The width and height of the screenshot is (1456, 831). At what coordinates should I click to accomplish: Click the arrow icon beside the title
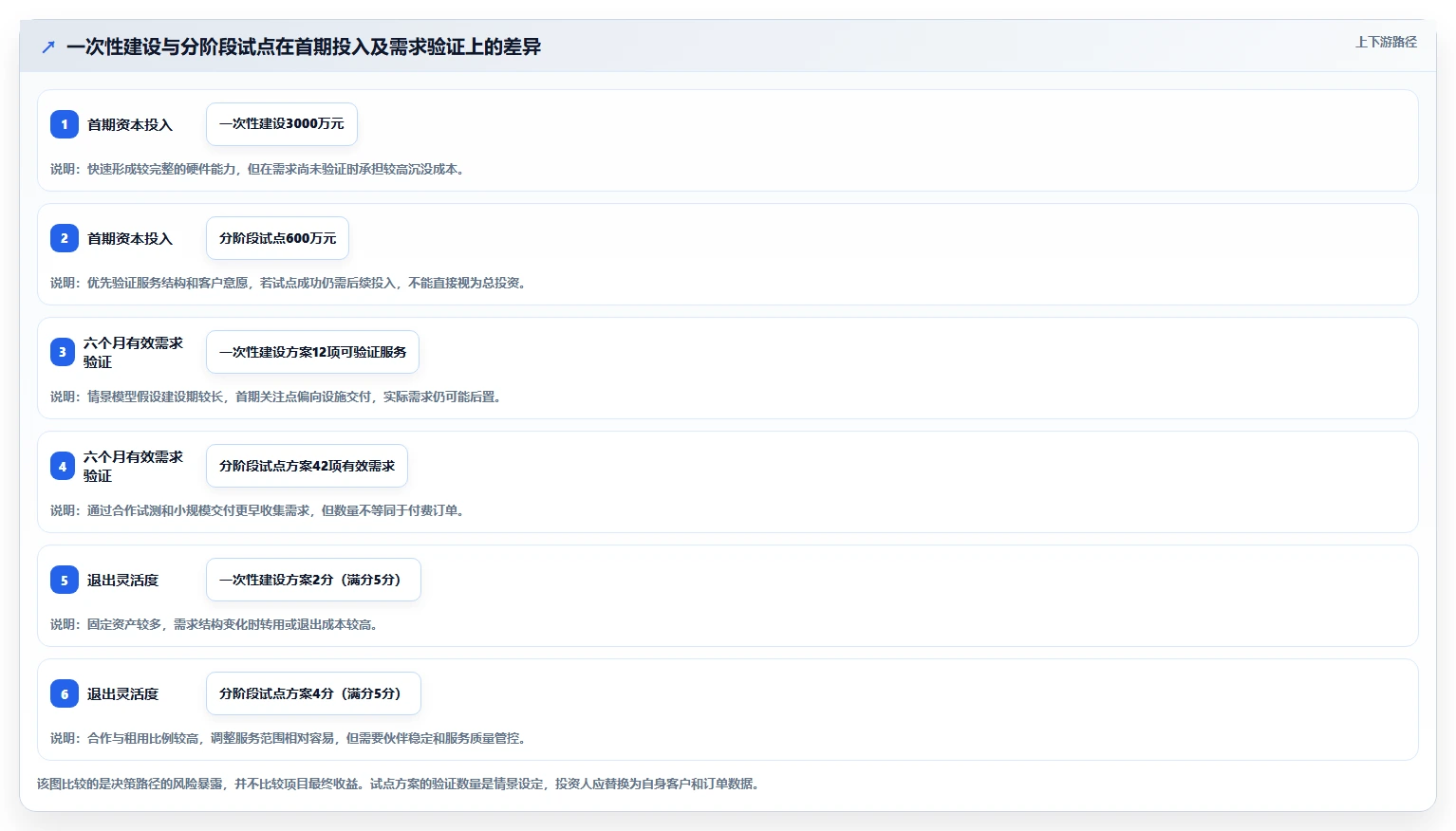(x=48, y=46)
